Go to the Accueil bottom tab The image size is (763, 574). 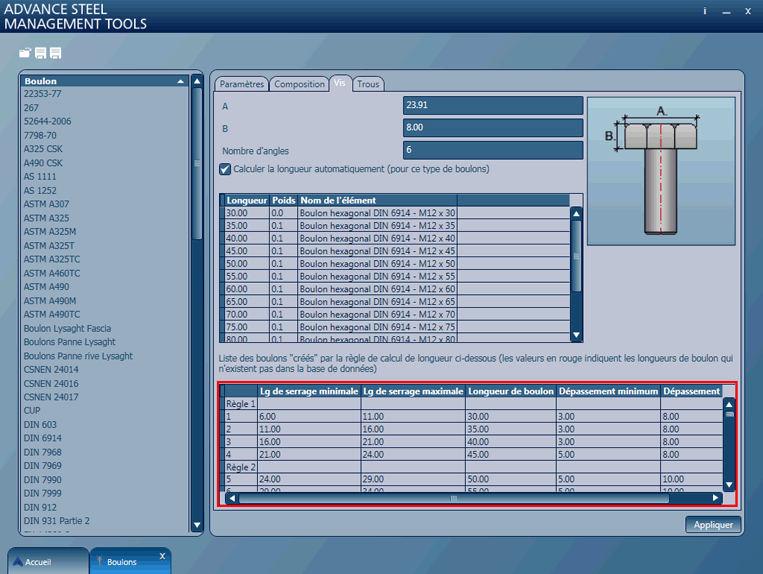click(48, 561)
